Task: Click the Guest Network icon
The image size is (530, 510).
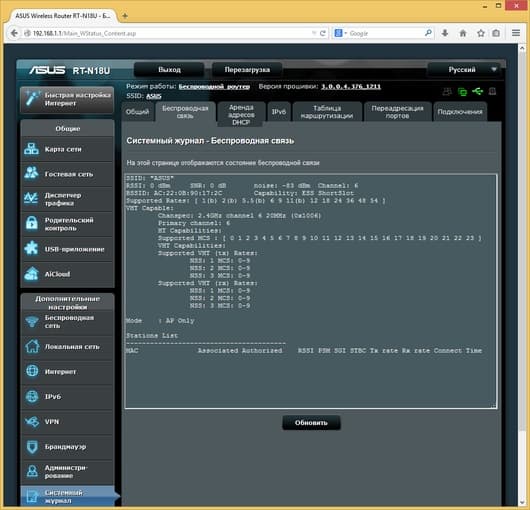Action: (31, 174)
